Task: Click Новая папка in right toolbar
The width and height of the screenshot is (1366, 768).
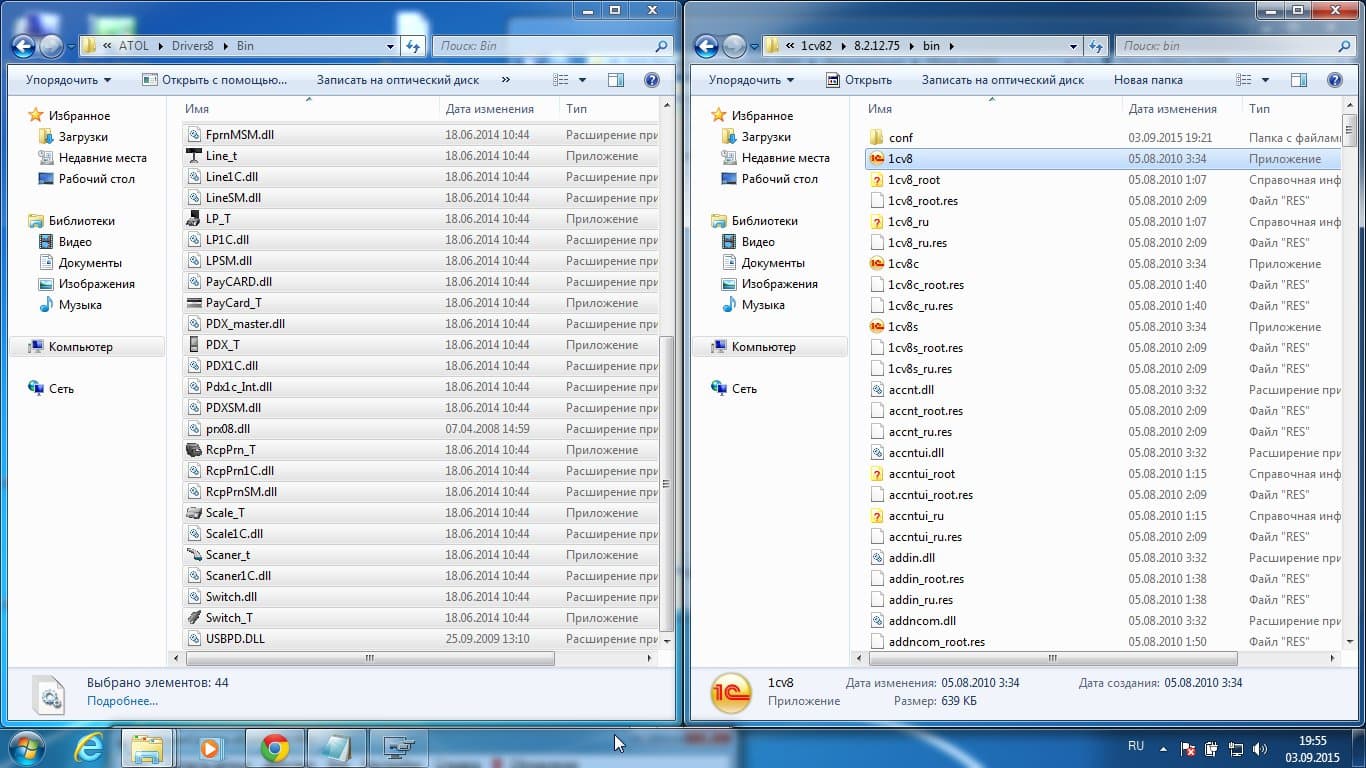Action: tap(1148, 80)
